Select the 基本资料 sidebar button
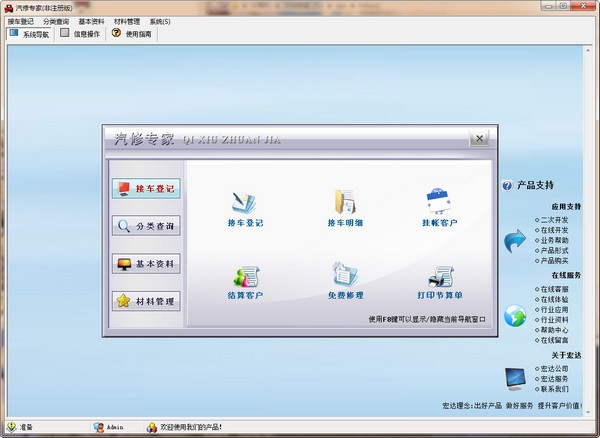The width and height of the screenshot is (600, 438). pyautogui.click(x=146, y=264)
